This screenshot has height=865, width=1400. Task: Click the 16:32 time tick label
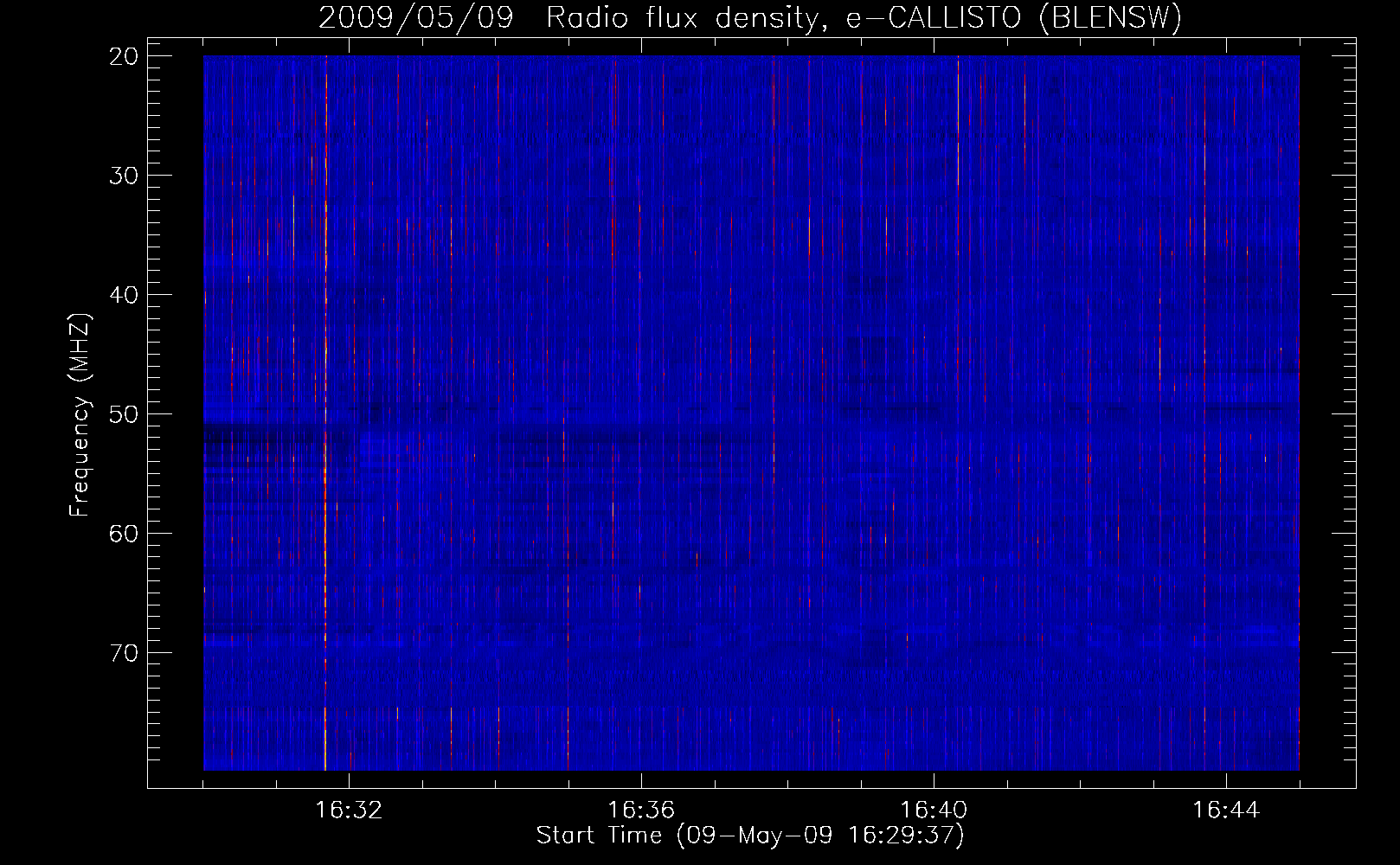point(348,811)
